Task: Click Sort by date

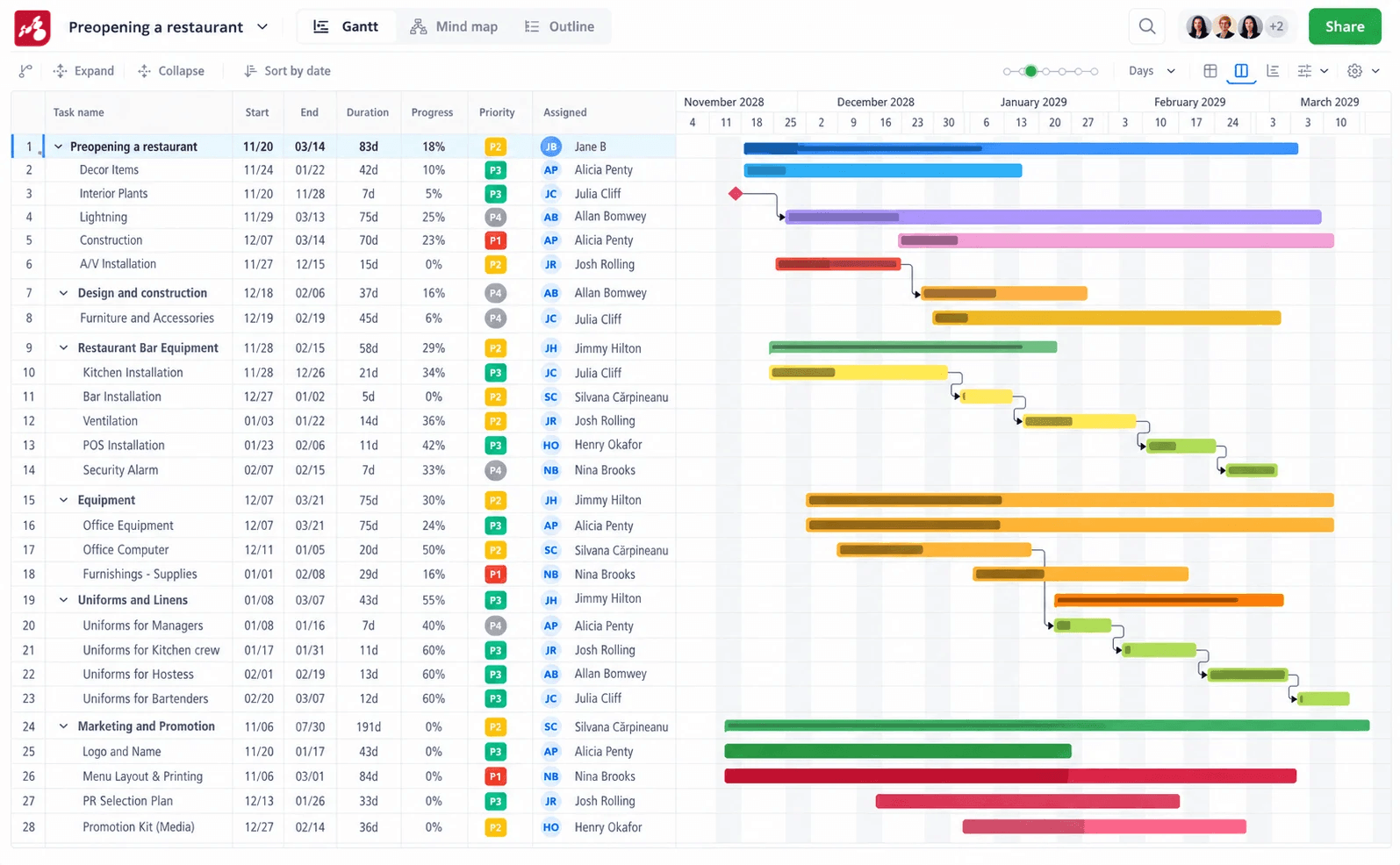Action: pos(287,71)
